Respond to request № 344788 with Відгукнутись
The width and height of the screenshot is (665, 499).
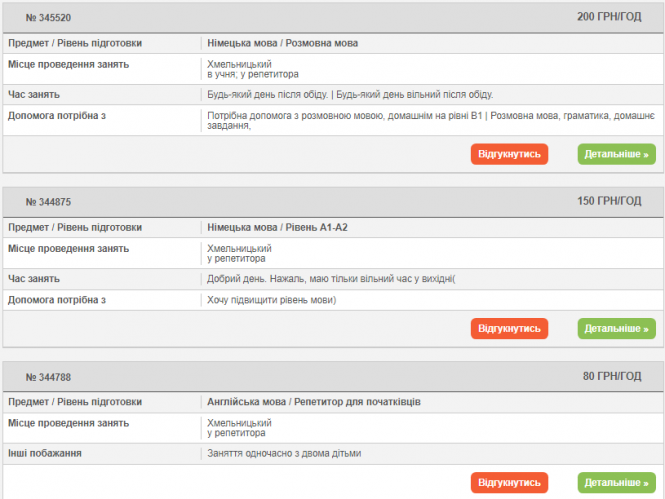[x=509, y=483]
